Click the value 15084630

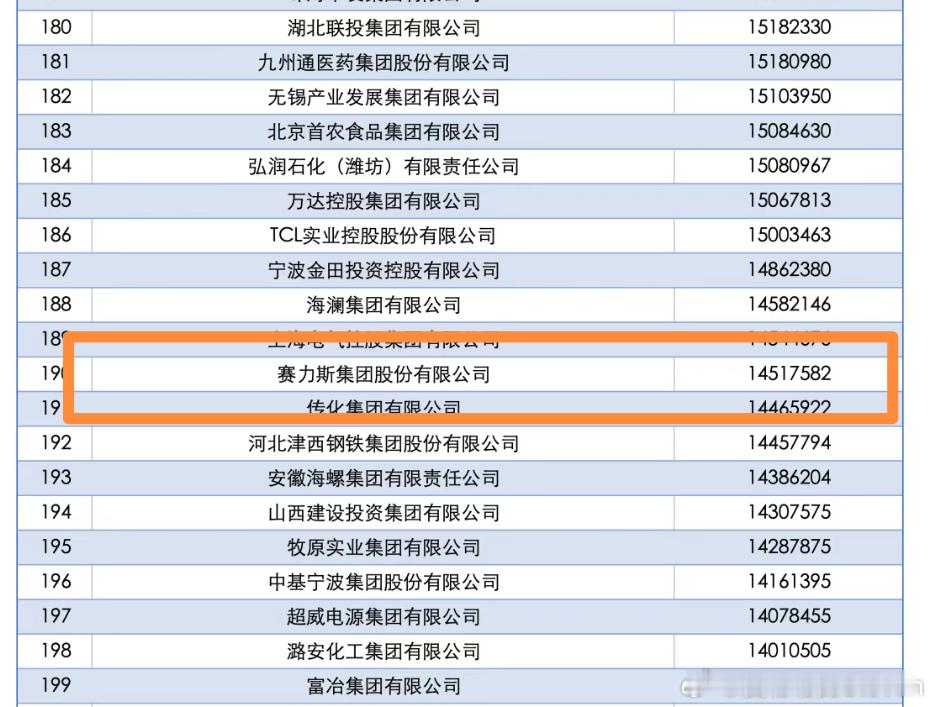click(x=789, y=131)
